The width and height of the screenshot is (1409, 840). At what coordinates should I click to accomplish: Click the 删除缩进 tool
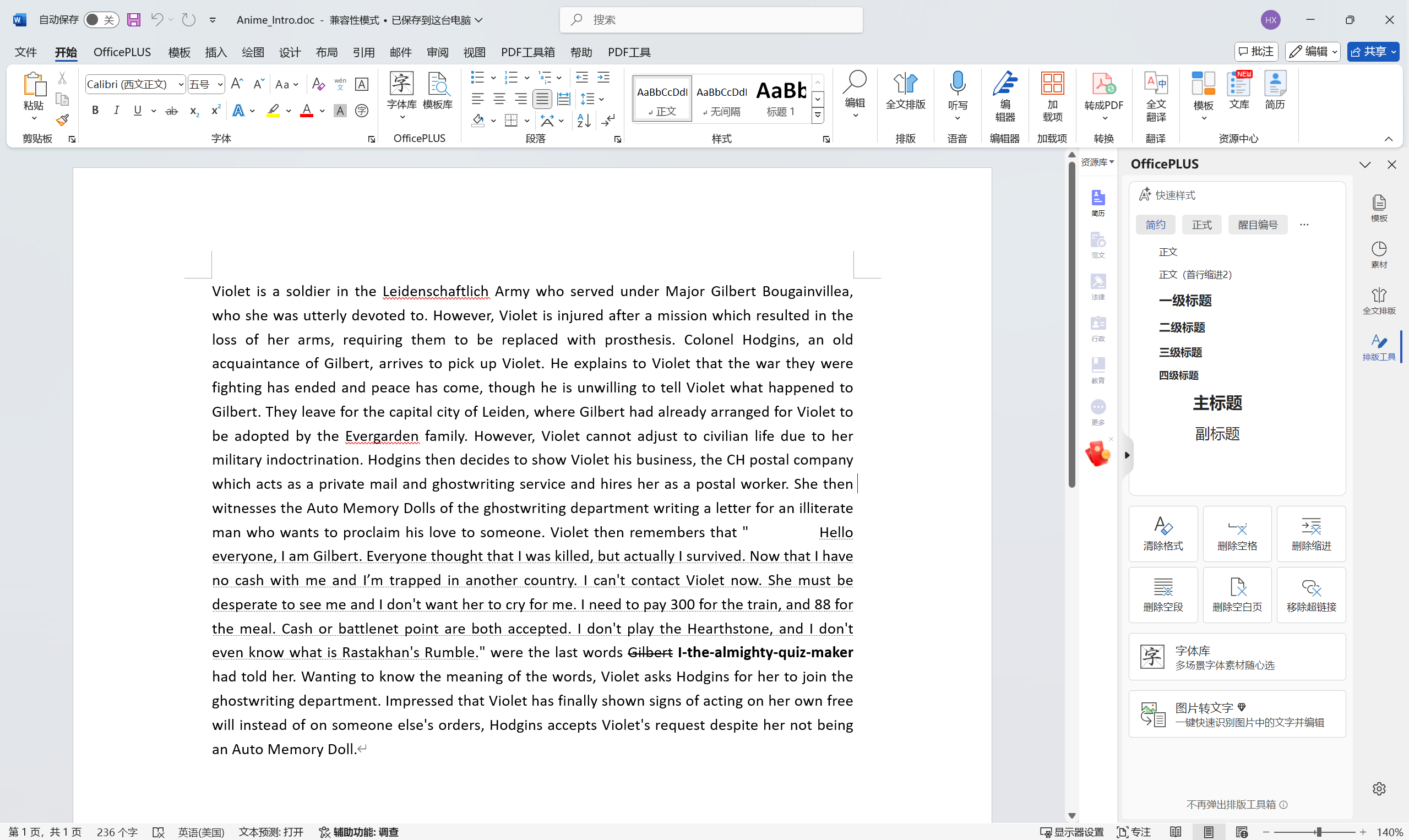click(1311, 534)
